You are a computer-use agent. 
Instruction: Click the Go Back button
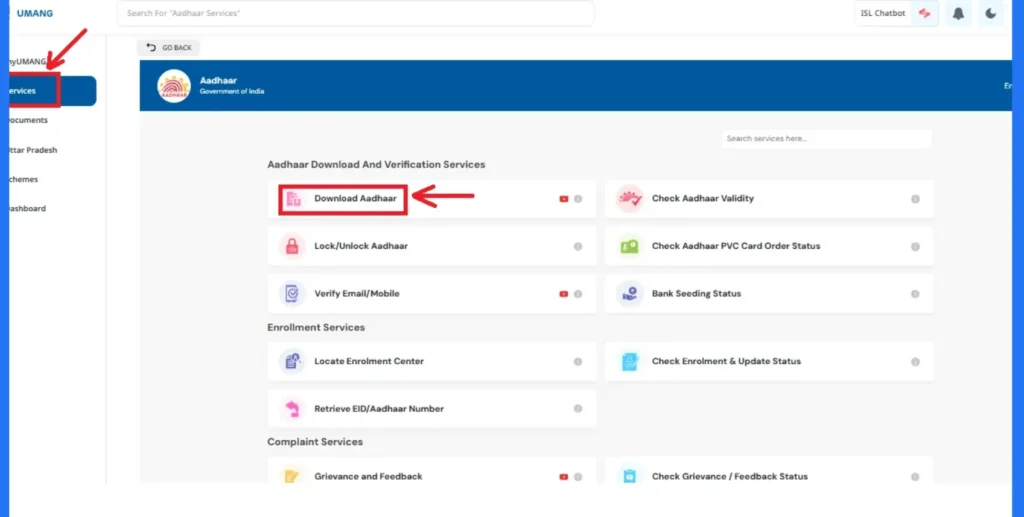[x=168, y=47]
